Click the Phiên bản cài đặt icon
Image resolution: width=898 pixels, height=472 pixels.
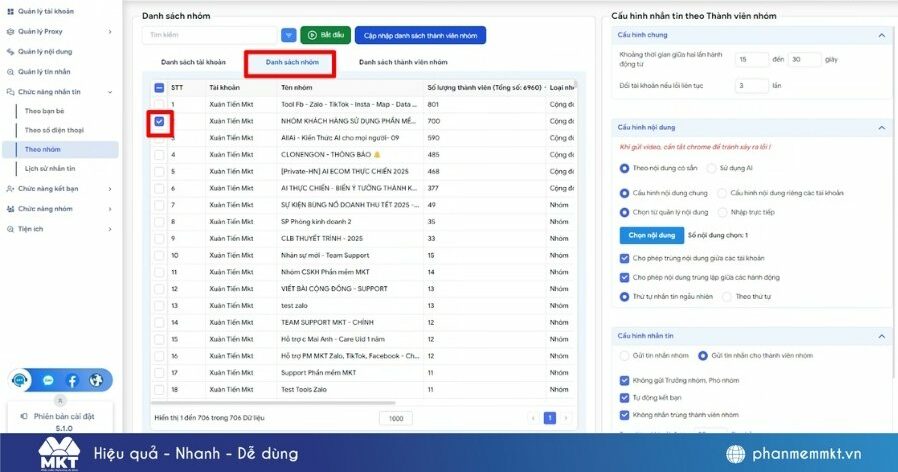coord(24,416)
